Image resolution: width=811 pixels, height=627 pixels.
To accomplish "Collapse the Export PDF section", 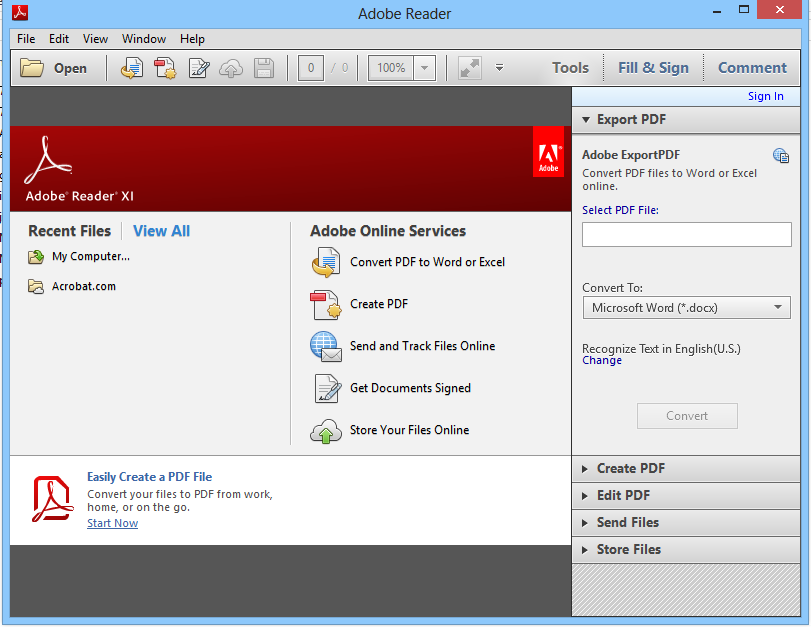I will (x=686, y=120).
